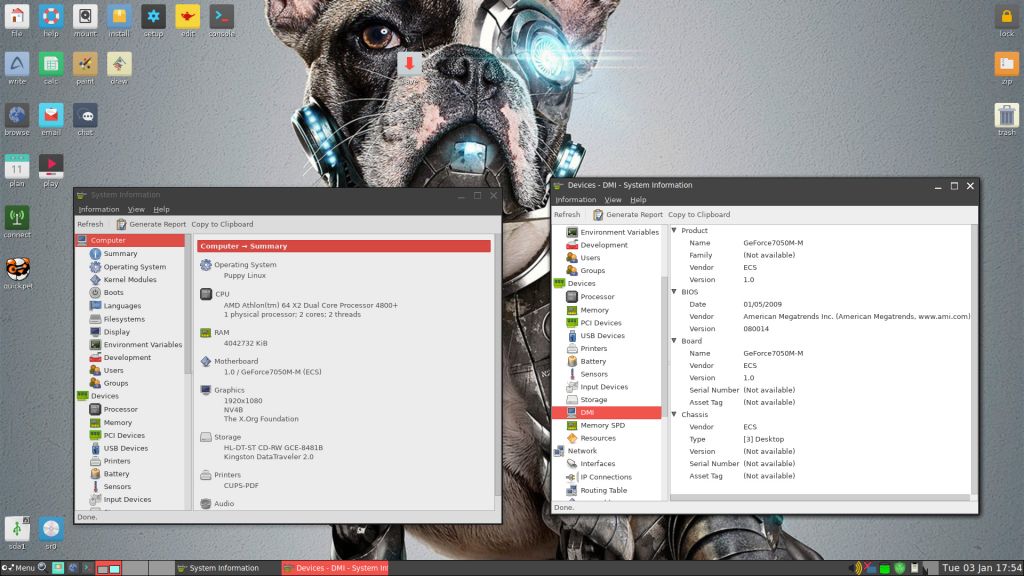Open View menu in DMI window
Screen dimensions: 1024x576
coord(613,200)
